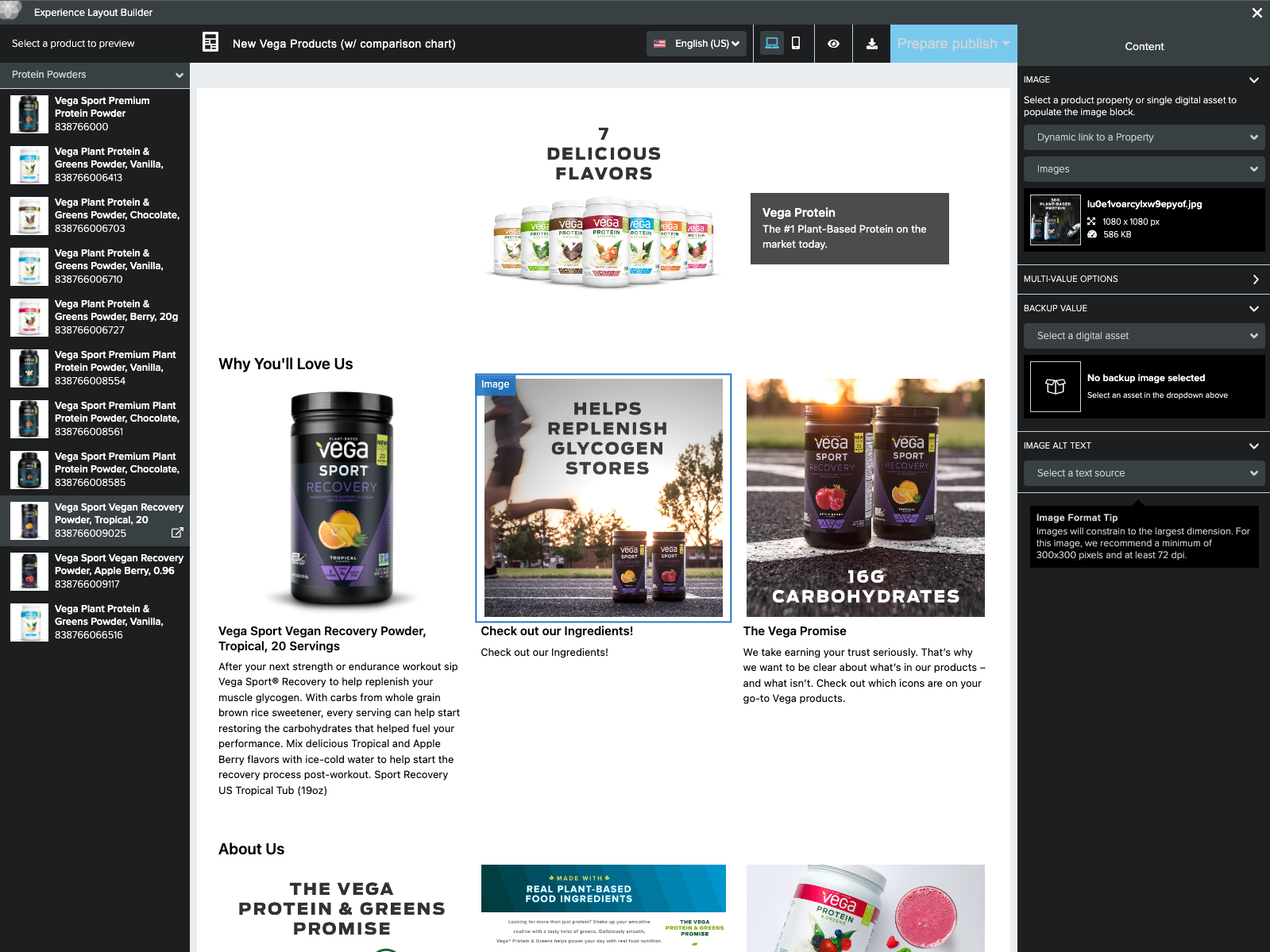Click the Real Plant-Based Food Ingredients image
Screen dimensions: 1270x952
pyautogui.click(x=604, y=908)
